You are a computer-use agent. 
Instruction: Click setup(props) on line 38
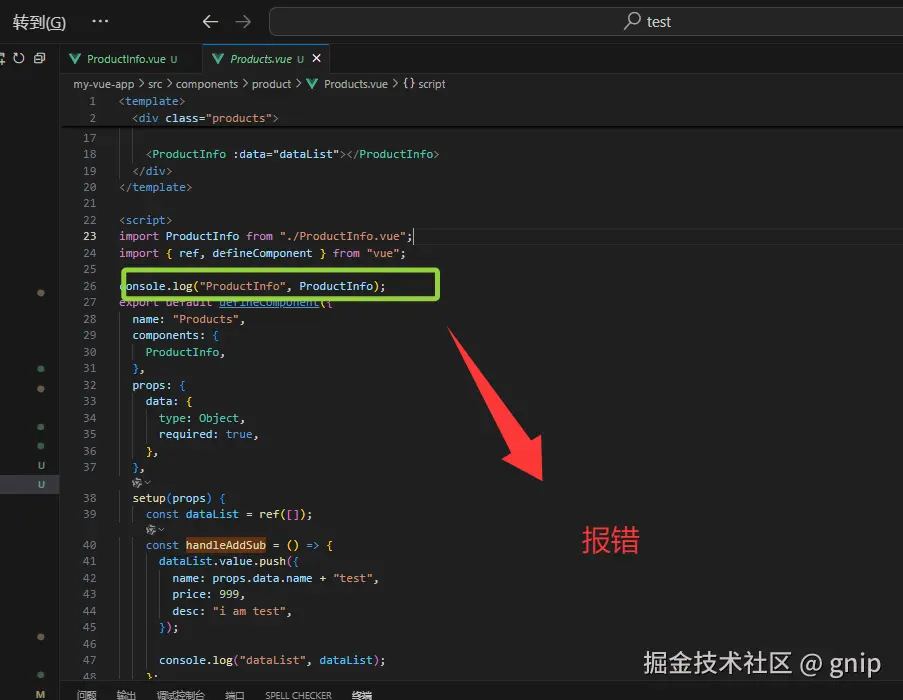pos(172,499)
